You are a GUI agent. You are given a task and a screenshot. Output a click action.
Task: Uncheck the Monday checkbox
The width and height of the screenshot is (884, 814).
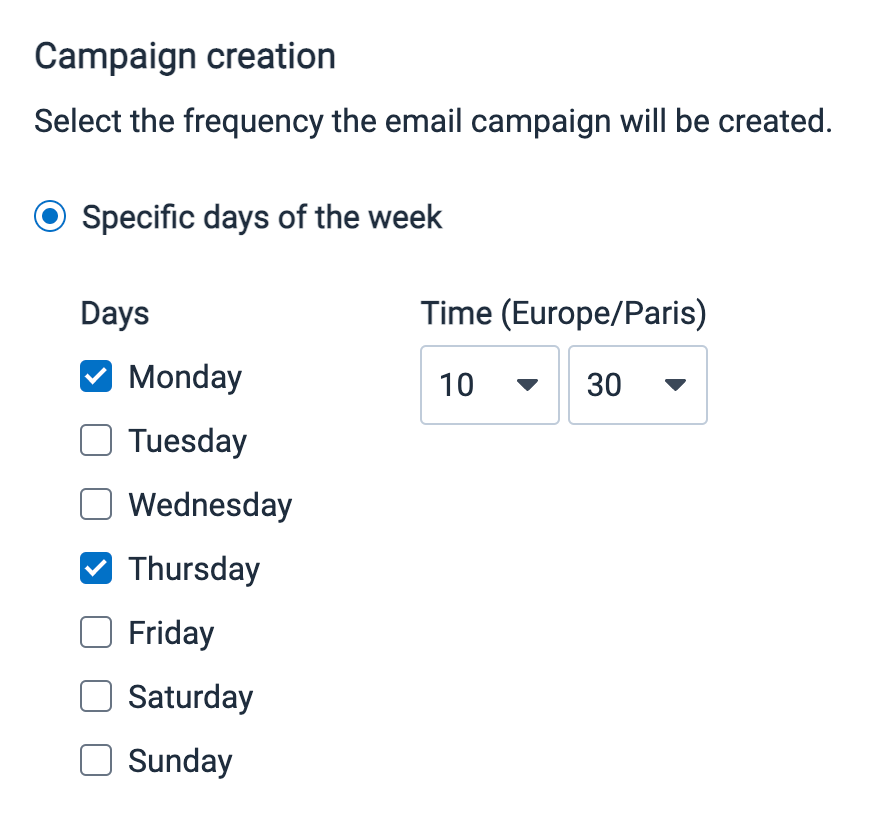click(x=96, y=377)
